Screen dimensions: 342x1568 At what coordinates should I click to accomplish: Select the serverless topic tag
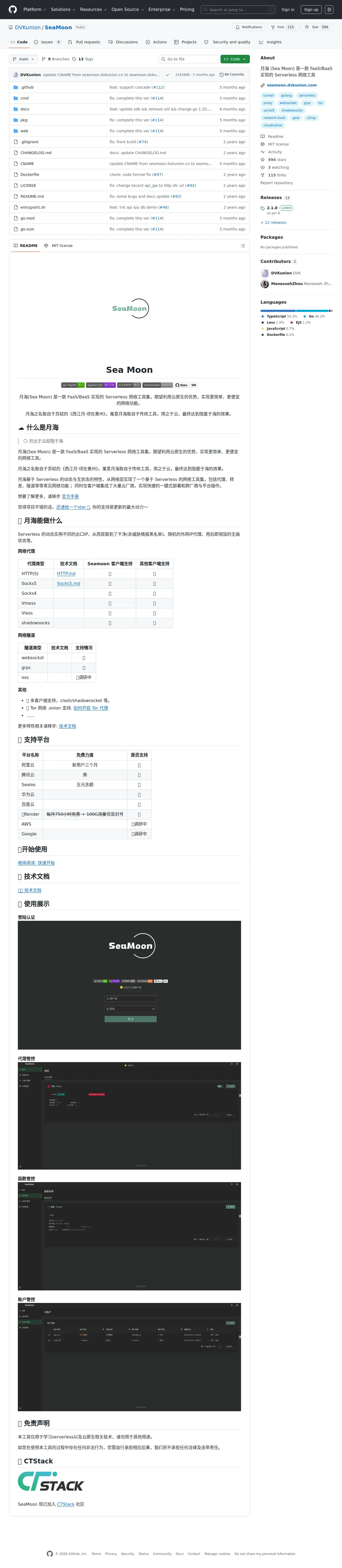[x=307, y=96]
